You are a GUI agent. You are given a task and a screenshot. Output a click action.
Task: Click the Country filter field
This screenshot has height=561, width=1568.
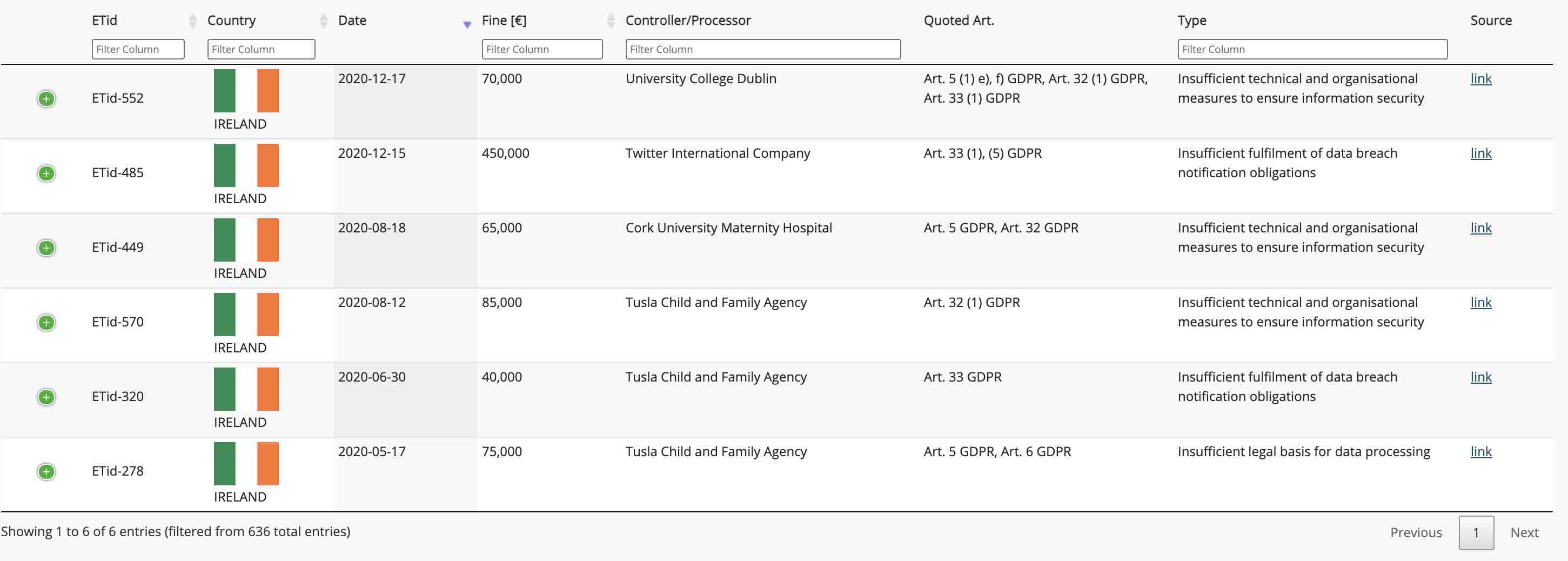coord(261,49)
